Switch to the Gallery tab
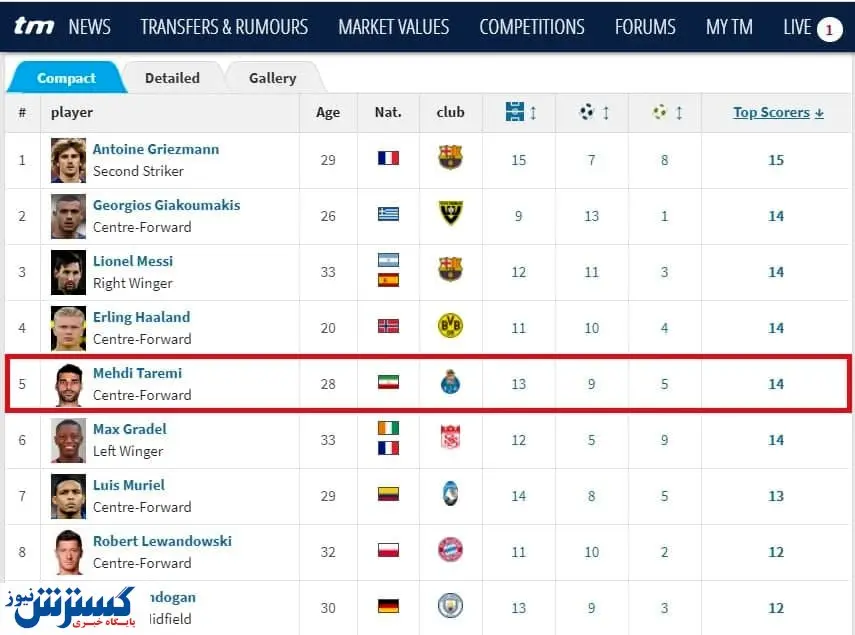 [273, 78]
